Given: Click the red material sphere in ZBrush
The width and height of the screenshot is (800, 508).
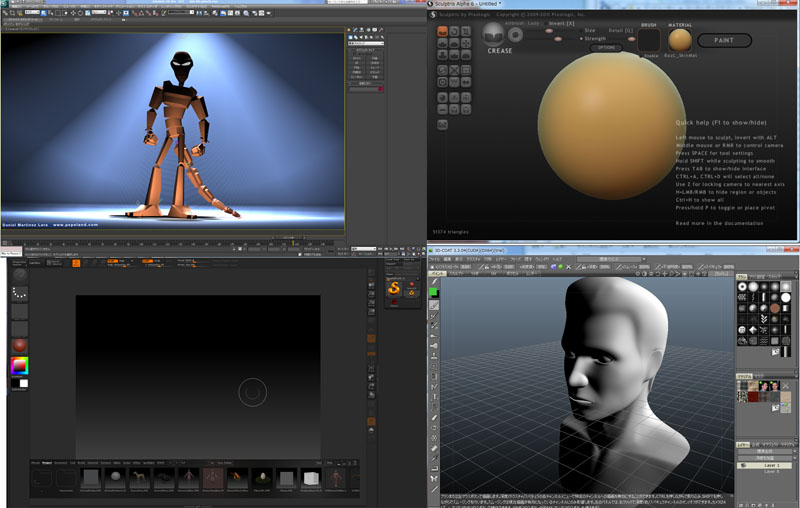Looking at the screenshot, I should [19, 346].
